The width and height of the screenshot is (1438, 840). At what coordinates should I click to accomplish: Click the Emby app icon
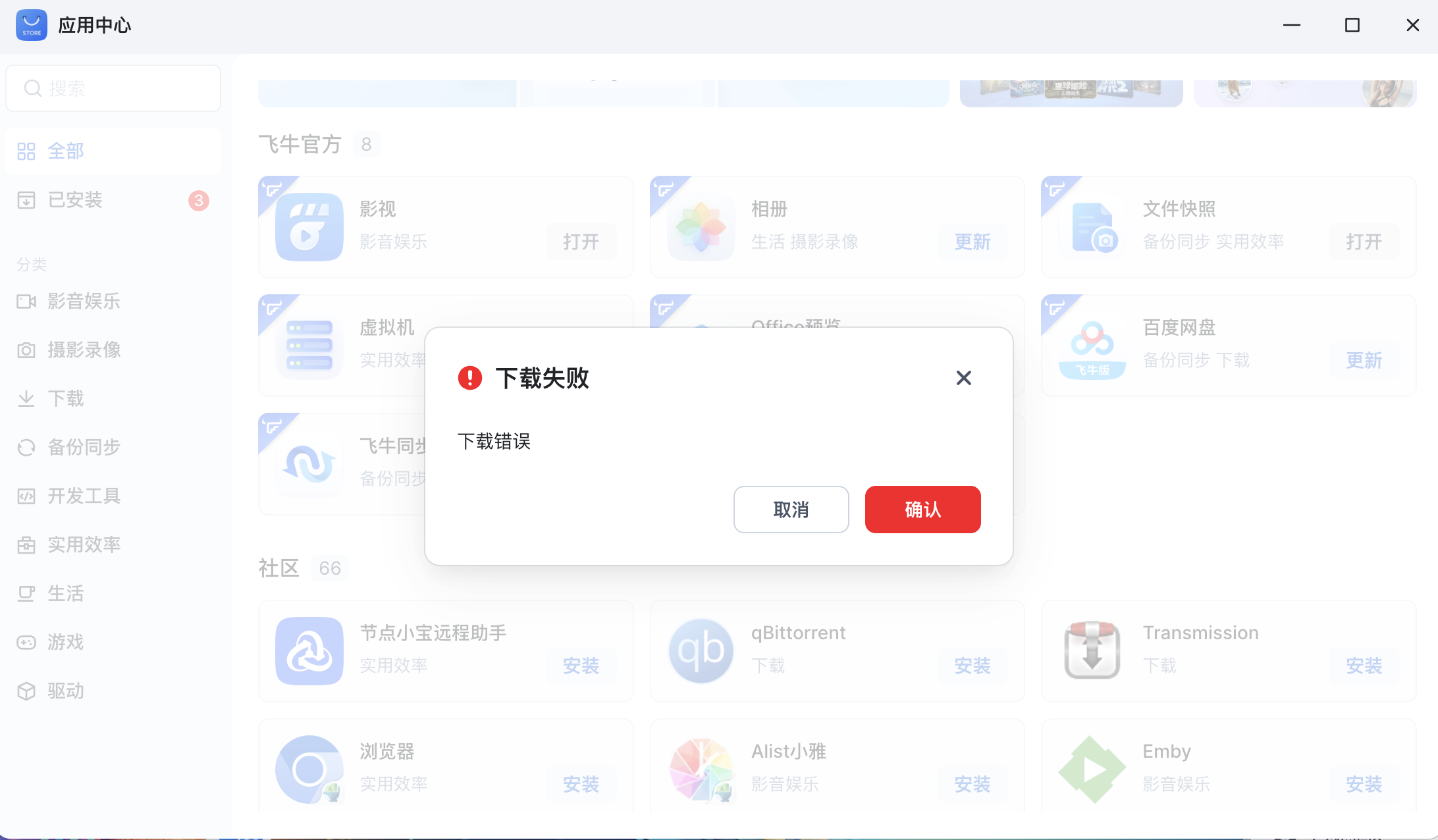1092,770
